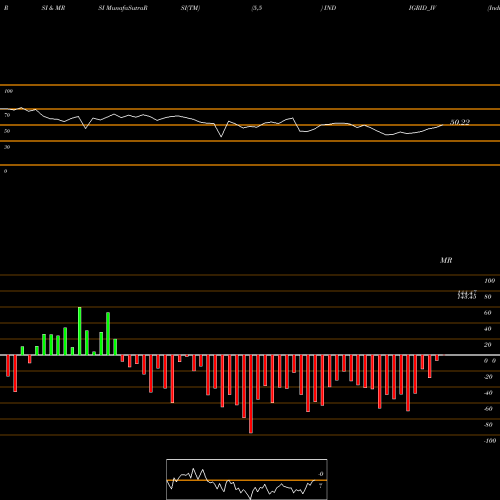The height and width of the screenshot is (500, 500).
Task: Click the 80 label on MR axis
Action: pyautogui.click(x=488, y=297)
